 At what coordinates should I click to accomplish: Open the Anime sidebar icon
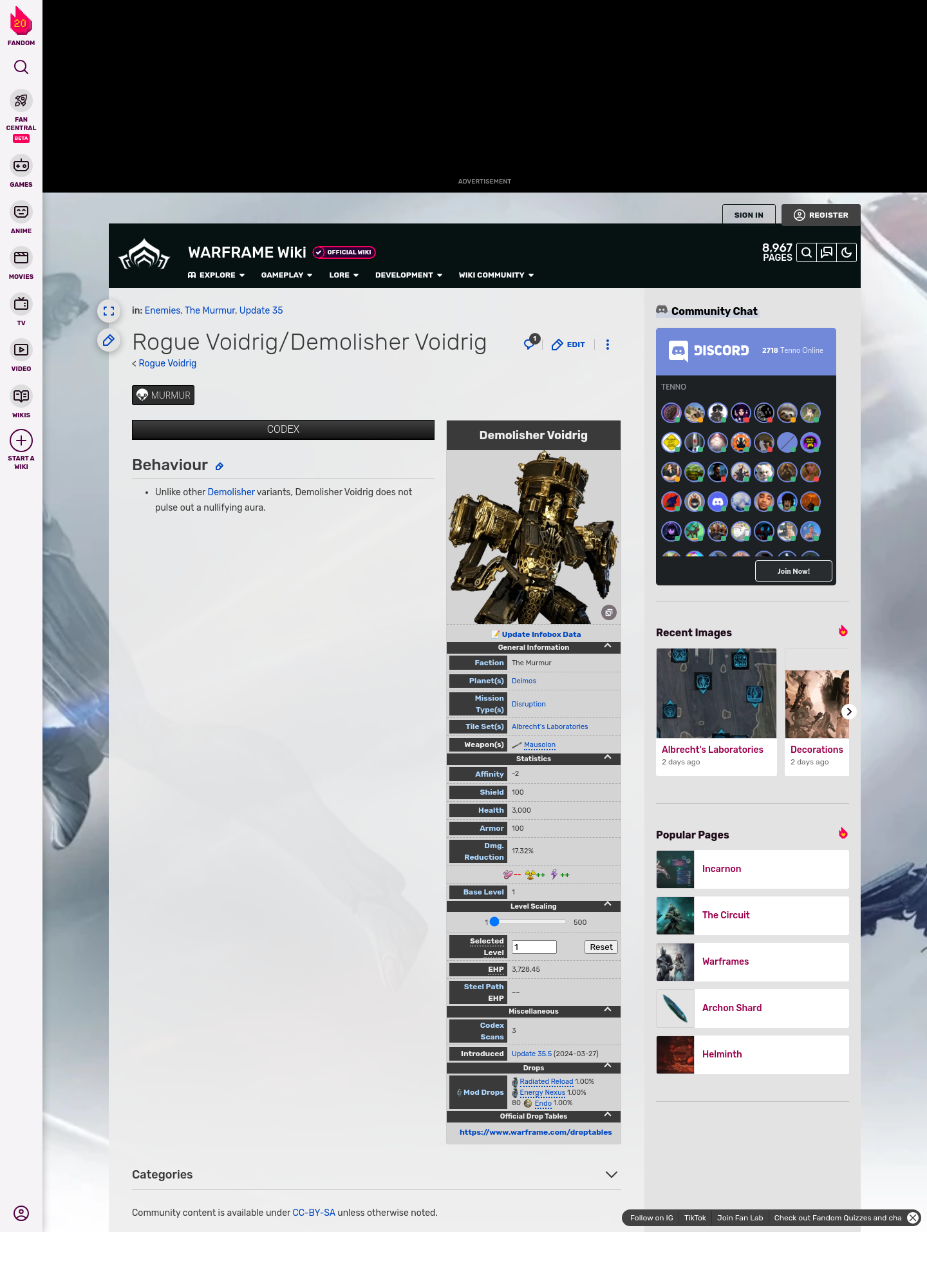click(x=21, y=212)
